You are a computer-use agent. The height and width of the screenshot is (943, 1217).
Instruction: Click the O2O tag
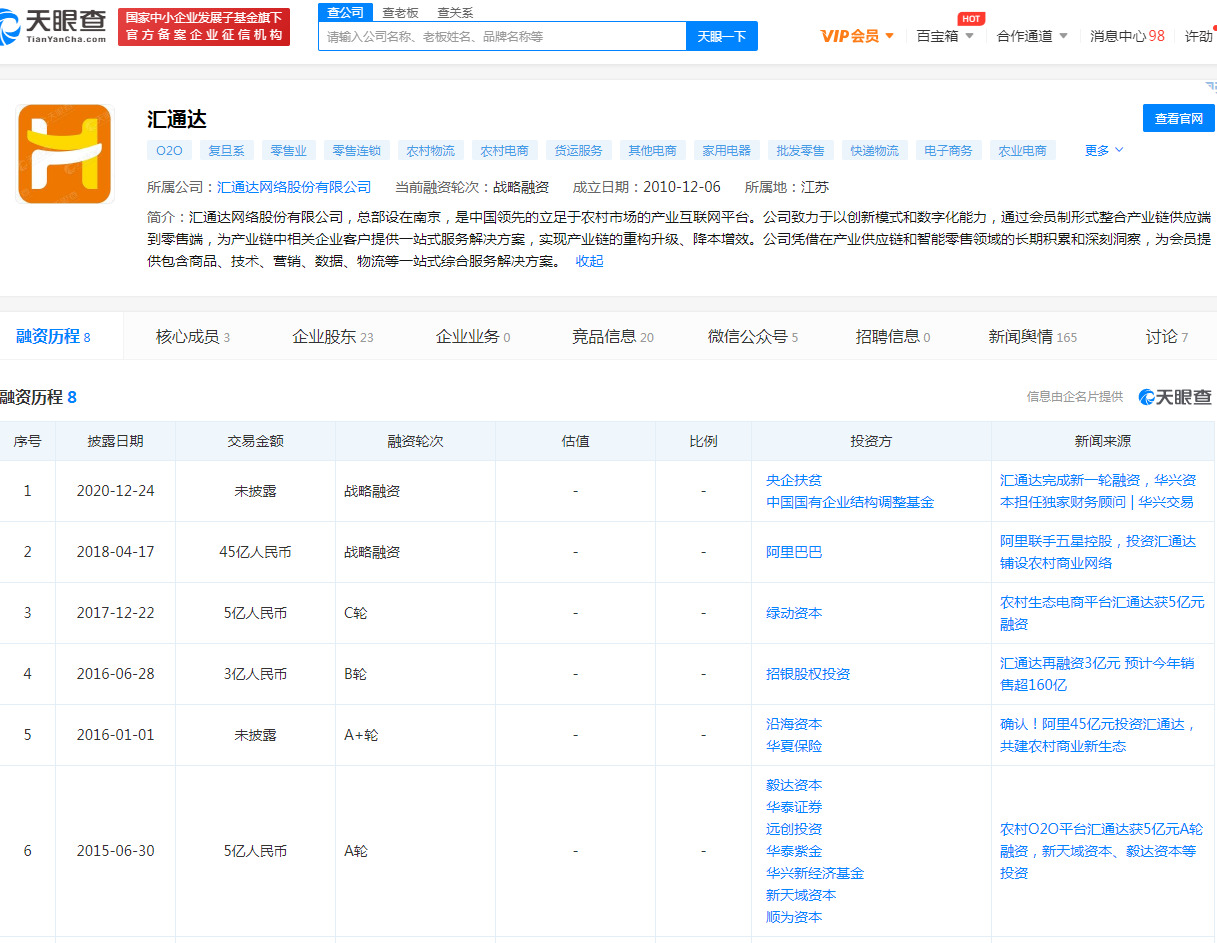(x=169, y=151)
